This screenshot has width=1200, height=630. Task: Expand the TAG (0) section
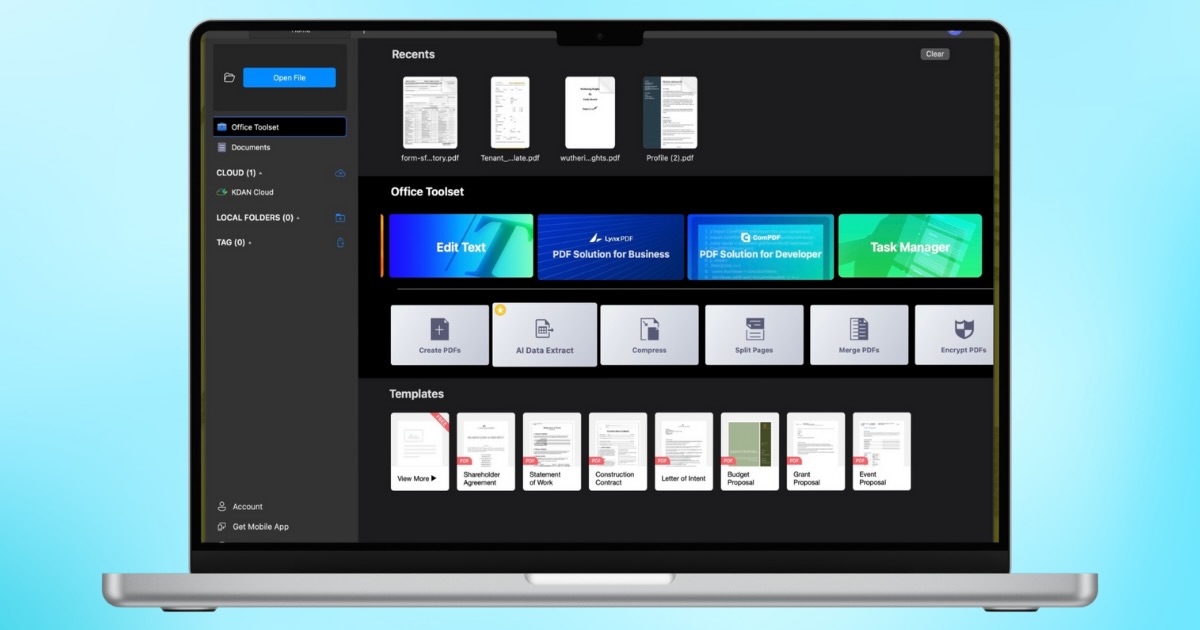point(232,243)
